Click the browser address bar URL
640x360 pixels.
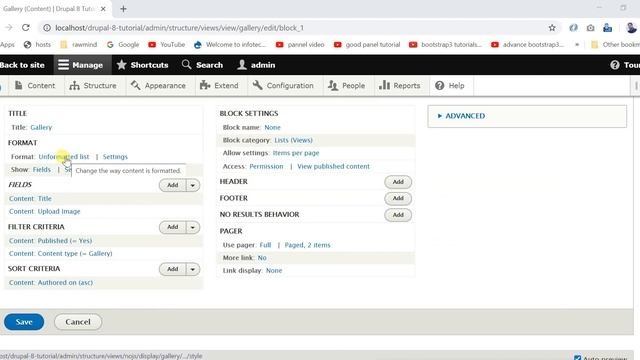click(x=180, y=28)
